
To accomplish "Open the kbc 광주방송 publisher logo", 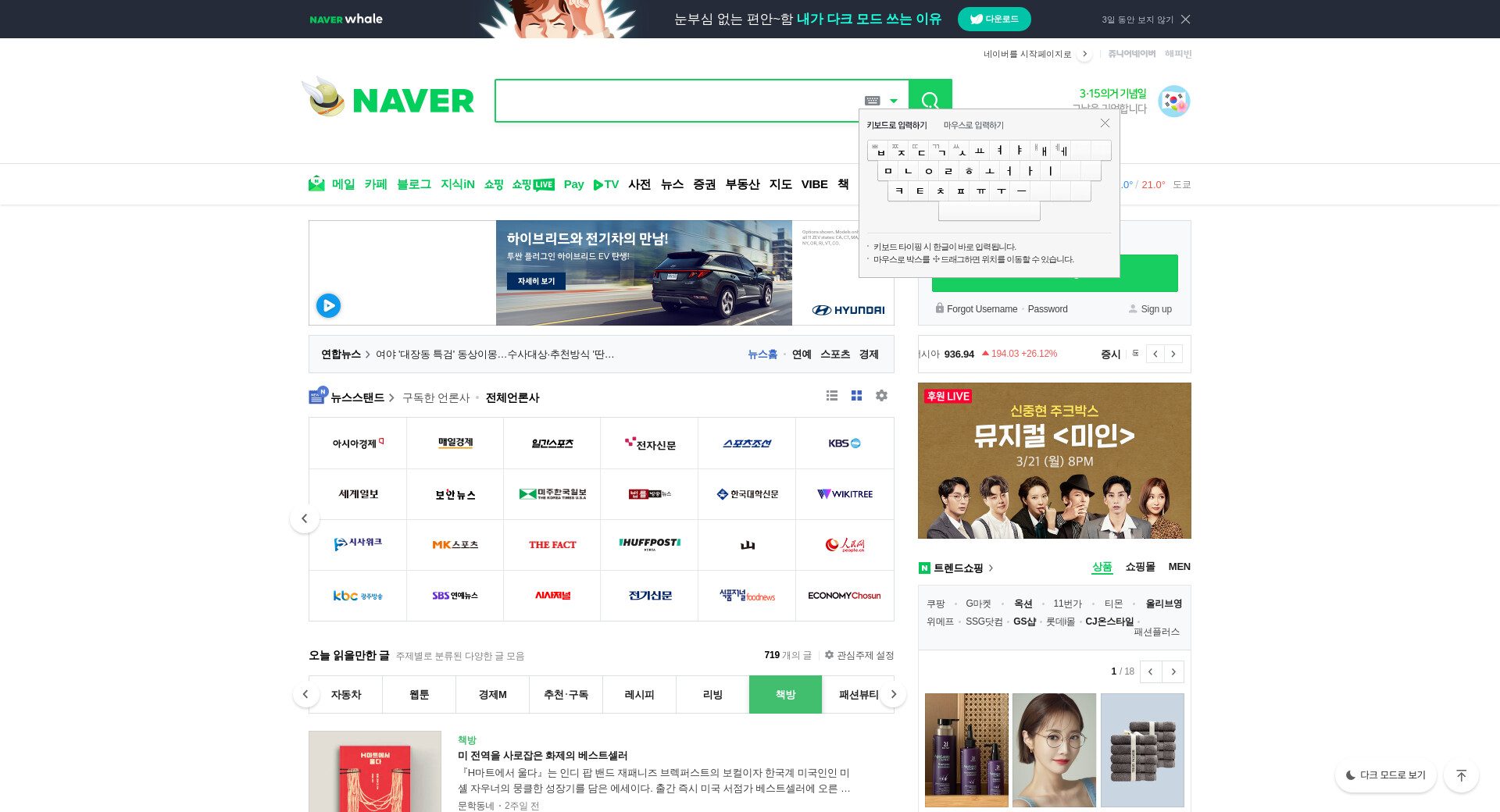I will click(358, 596).
